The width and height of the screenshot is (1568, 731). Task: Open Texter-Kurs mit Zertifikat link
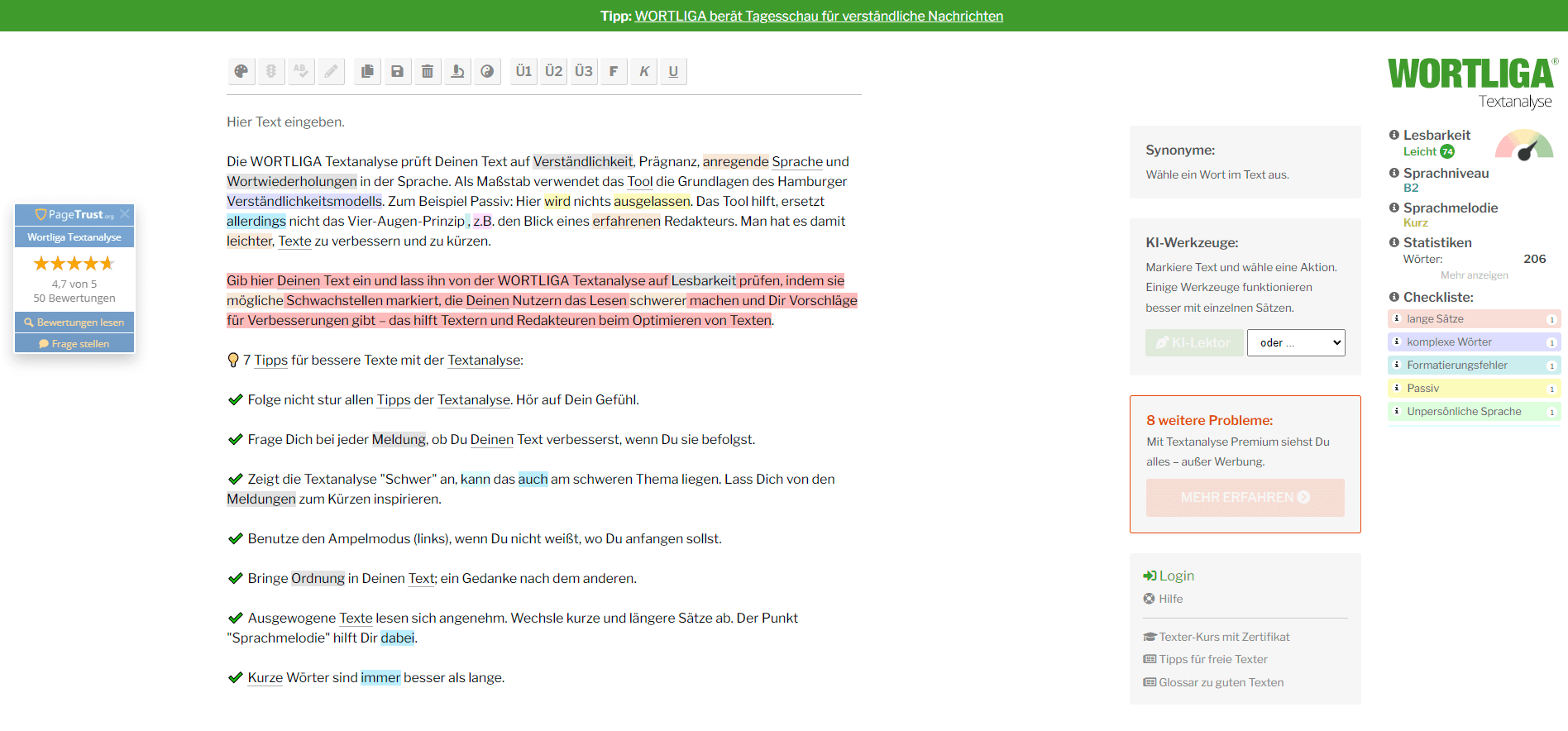1217,637
